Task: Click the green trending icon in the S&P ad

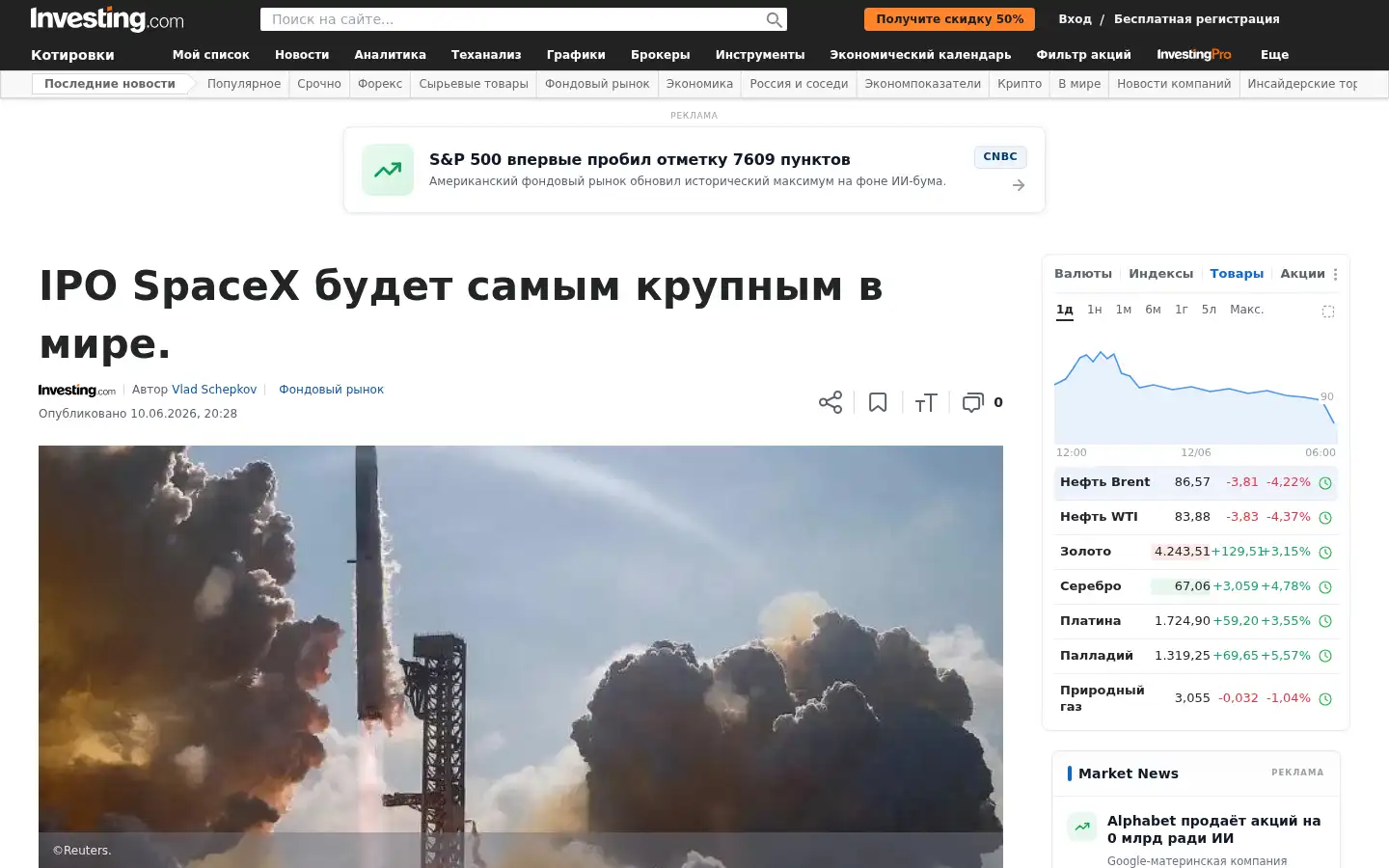Action: [x=388, y=170]
